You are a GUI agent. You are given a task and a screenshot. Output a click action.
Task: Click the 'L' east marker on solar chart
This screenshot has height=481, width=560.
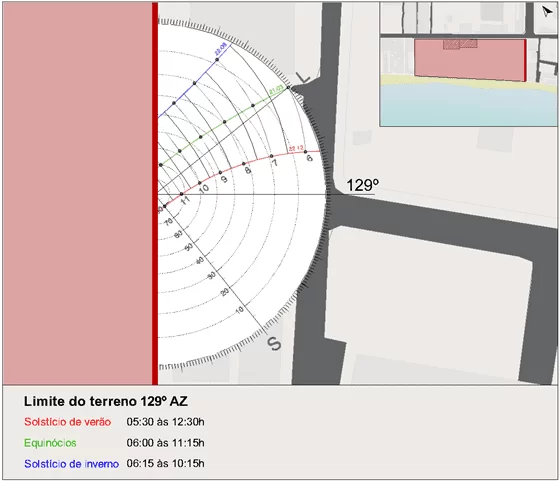303,77
